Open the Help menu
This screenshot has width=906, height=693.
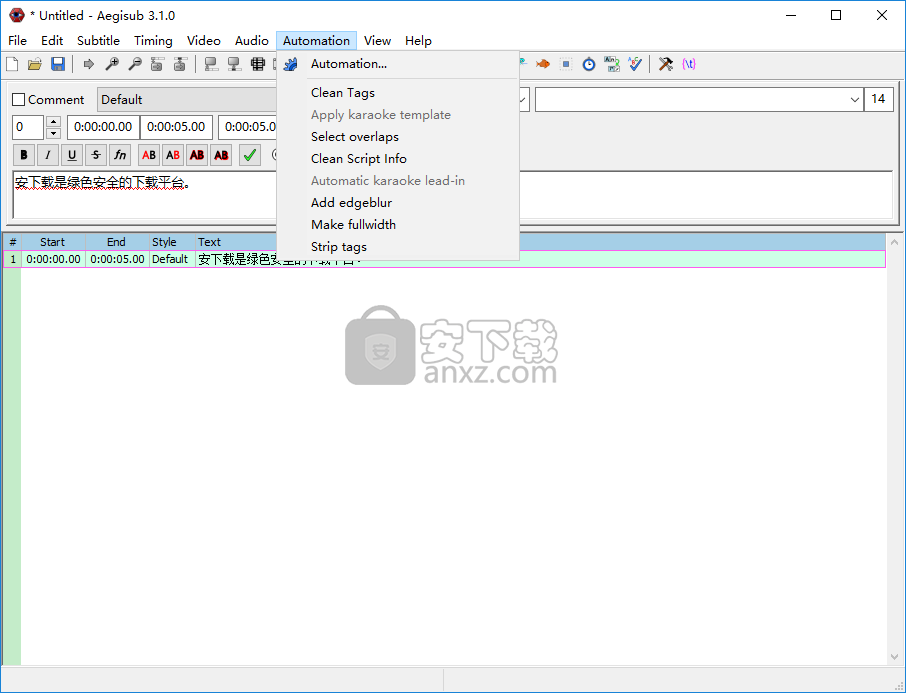tap(418, 40)
